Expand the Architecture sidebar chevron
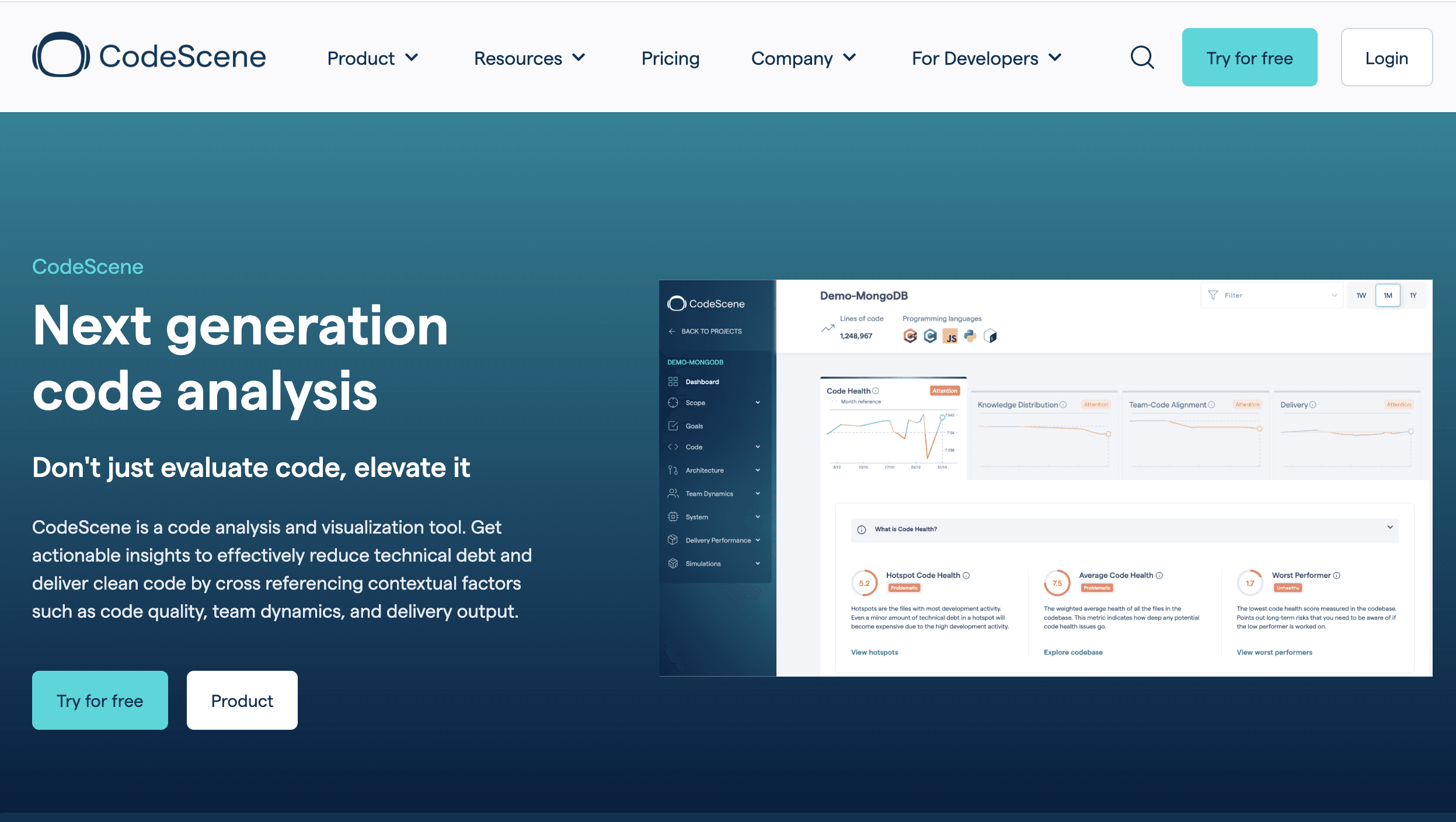 758,471
